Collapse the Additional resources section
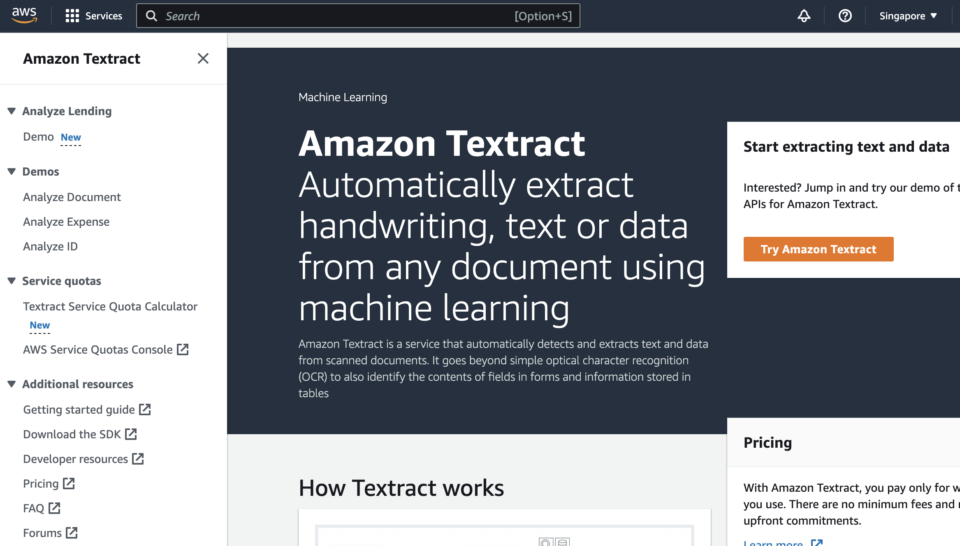Screen dimensions: 960x546 [12, 385]
